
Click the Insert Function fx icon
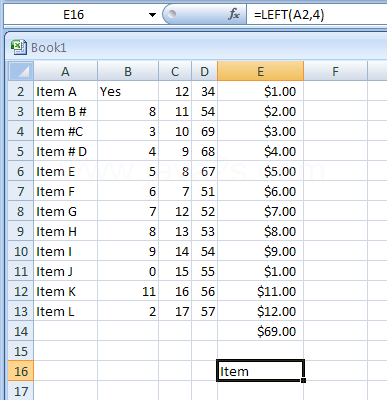pos(234,14)
